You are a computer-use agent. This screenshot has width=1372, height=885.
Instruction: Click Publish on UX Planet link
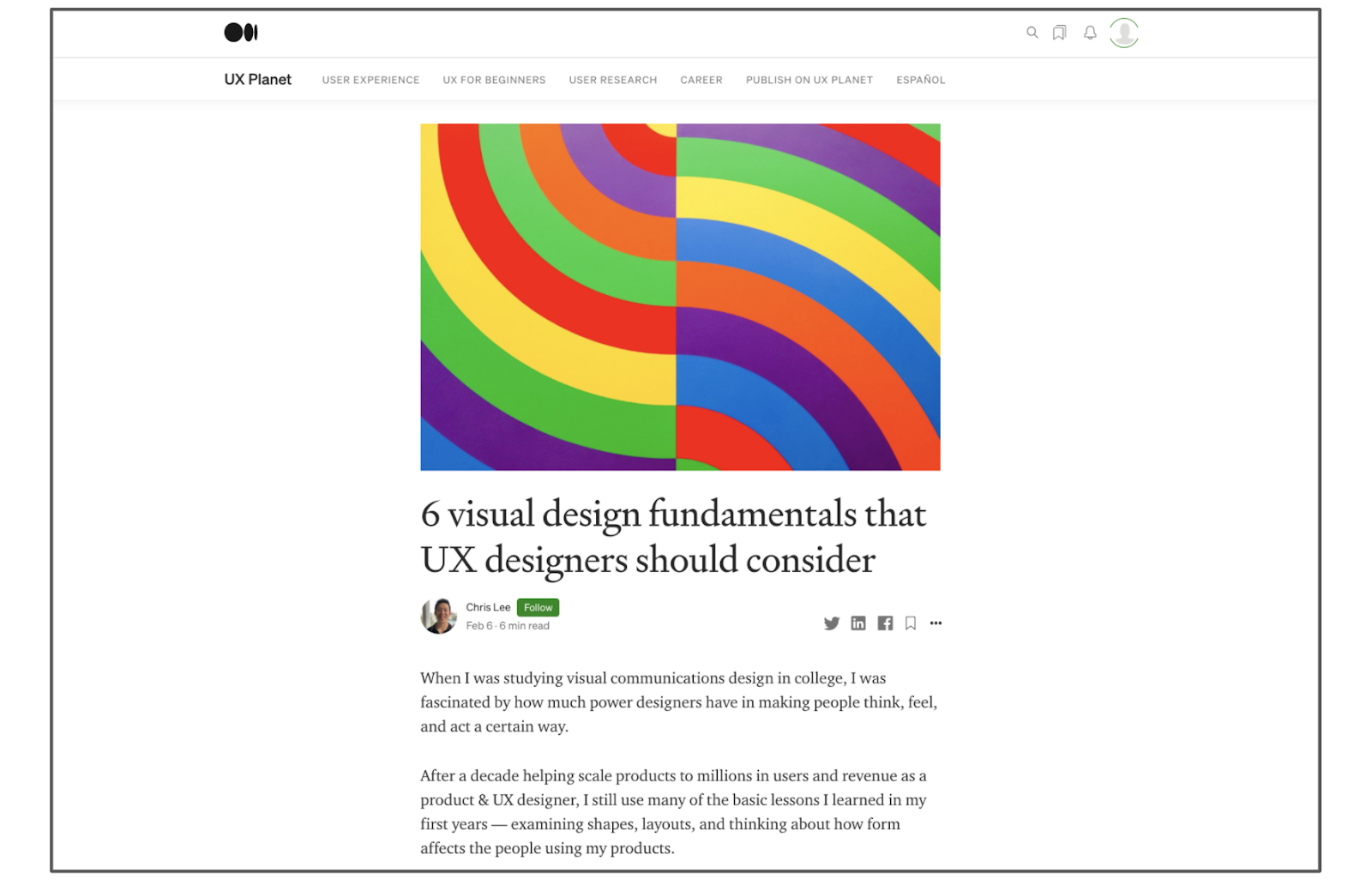tap(809, 80)
